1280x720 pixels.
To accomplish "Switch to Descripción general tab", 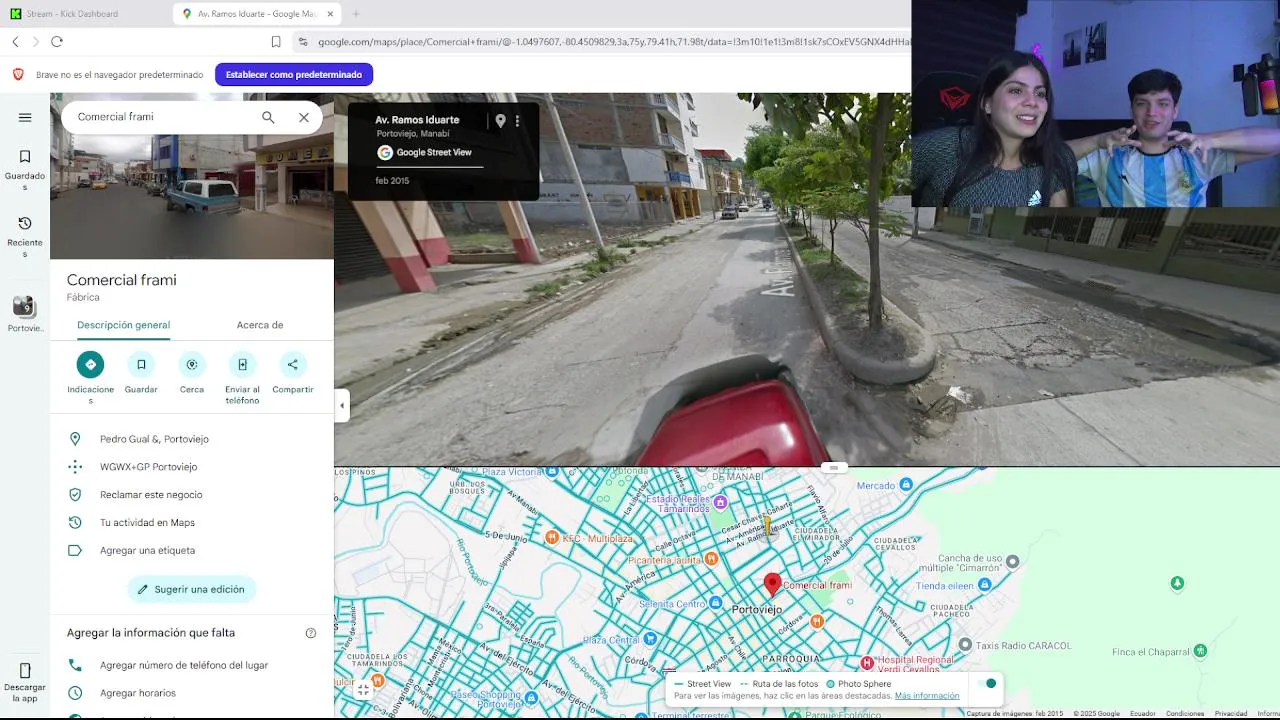I will coord(123,325).
